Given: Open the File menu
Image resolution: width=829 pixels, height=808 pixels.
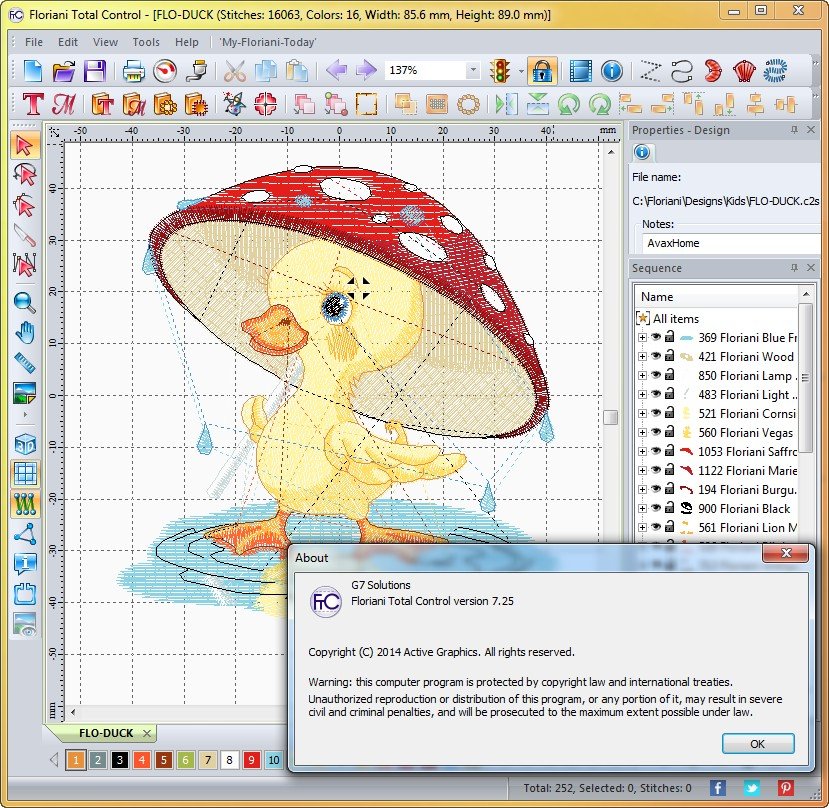Looking at the screenshot, I should [34, 42].
